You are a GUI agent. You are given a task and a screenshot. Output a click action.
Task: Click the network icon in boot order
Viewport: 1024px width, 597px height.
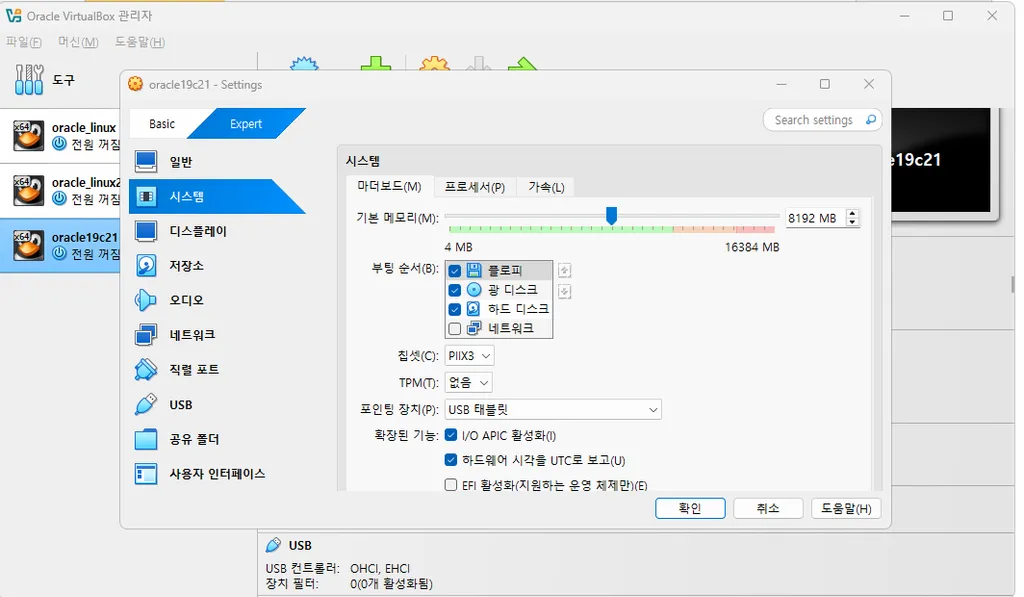(474, 328)
